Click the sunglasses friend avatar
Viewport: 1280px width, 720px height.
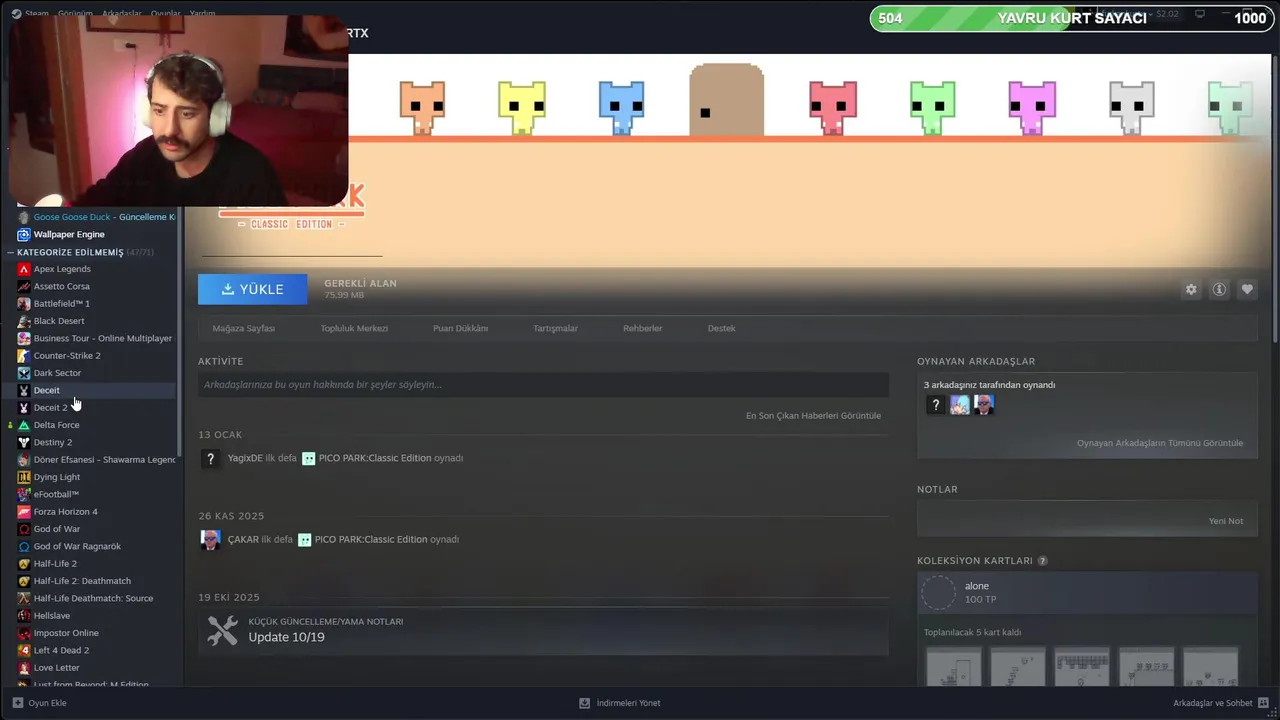point(984,405)
